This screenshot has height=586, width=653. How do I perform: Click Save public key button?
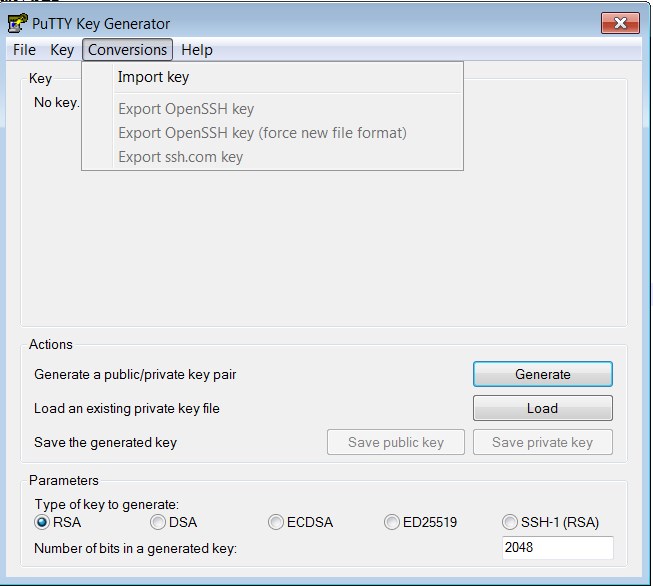coord(396,442)
